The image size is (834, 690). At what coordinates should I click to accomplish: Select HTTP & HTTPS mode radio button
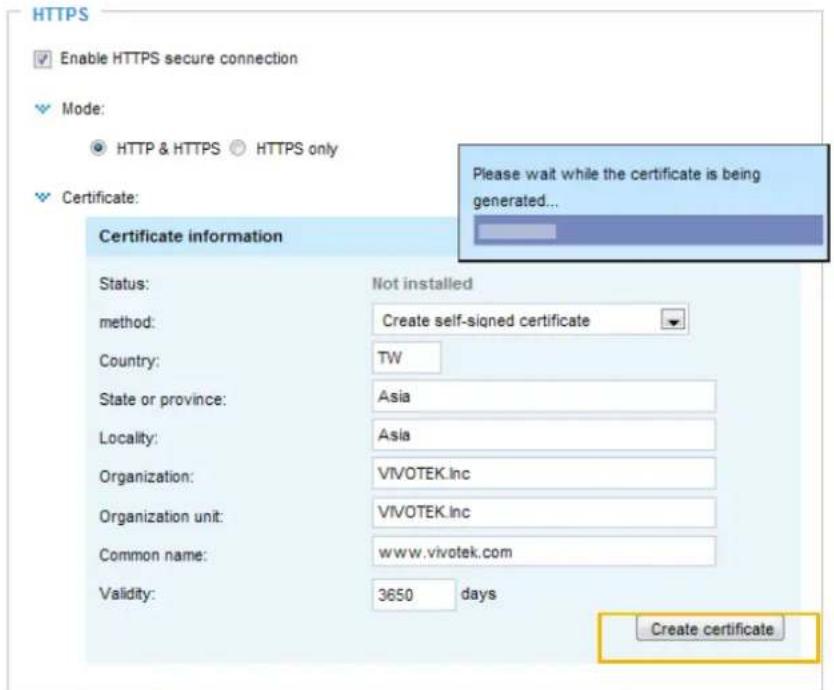click(98, 148)
